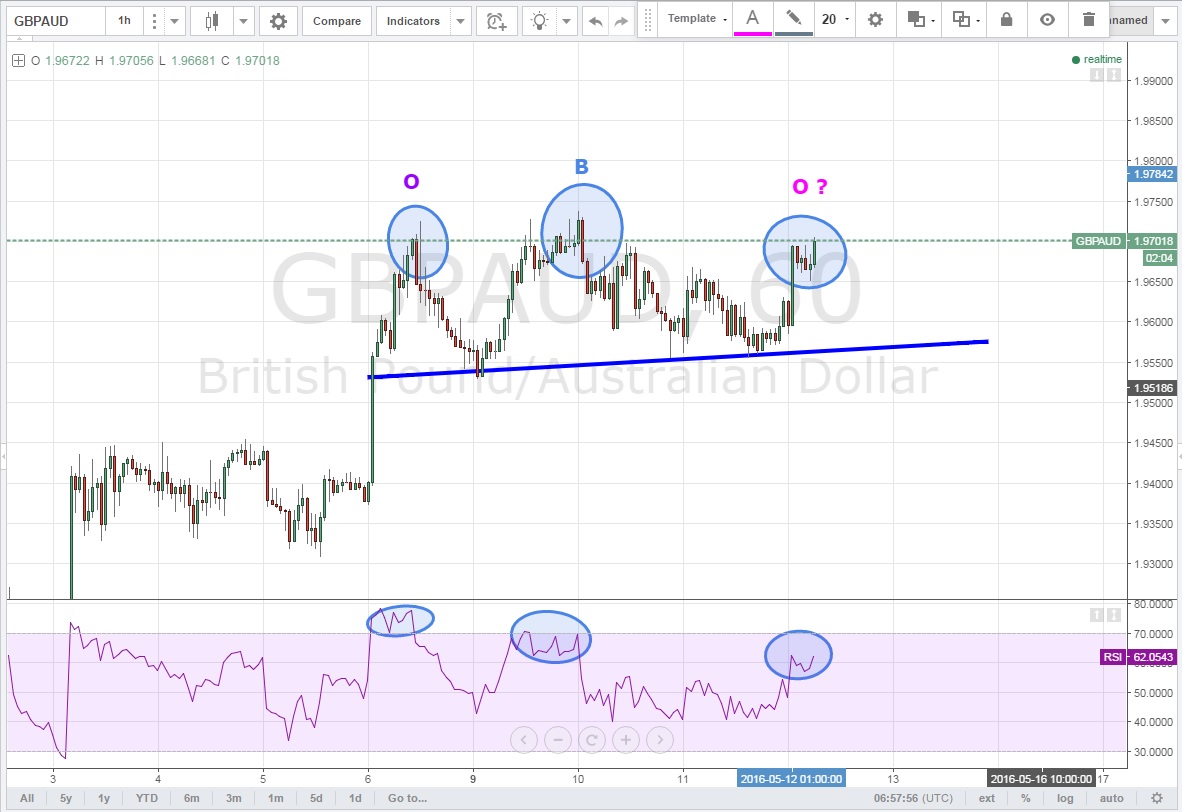Toggle drawing visibility with eye icon
This screenshot has height=812, width=1182.
point(1047,19)
